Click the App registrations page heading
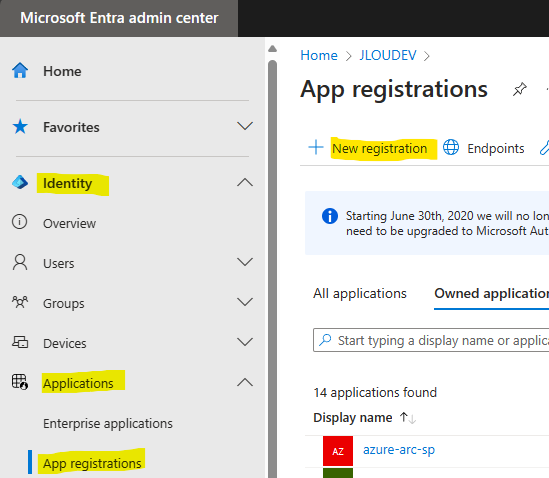The width and height of the screenshot is (549, 478). (x=394, y=89)
